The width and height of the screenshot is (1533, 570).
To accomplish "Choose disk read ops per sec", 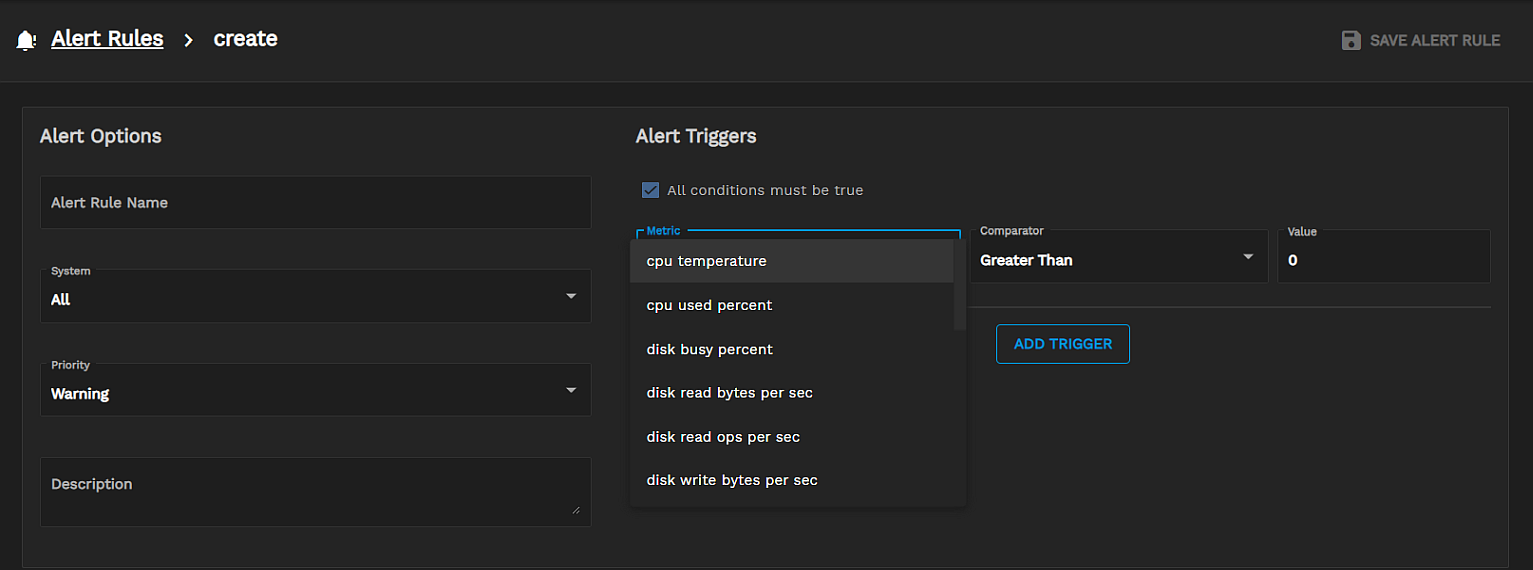I will [x=723, y=437].
